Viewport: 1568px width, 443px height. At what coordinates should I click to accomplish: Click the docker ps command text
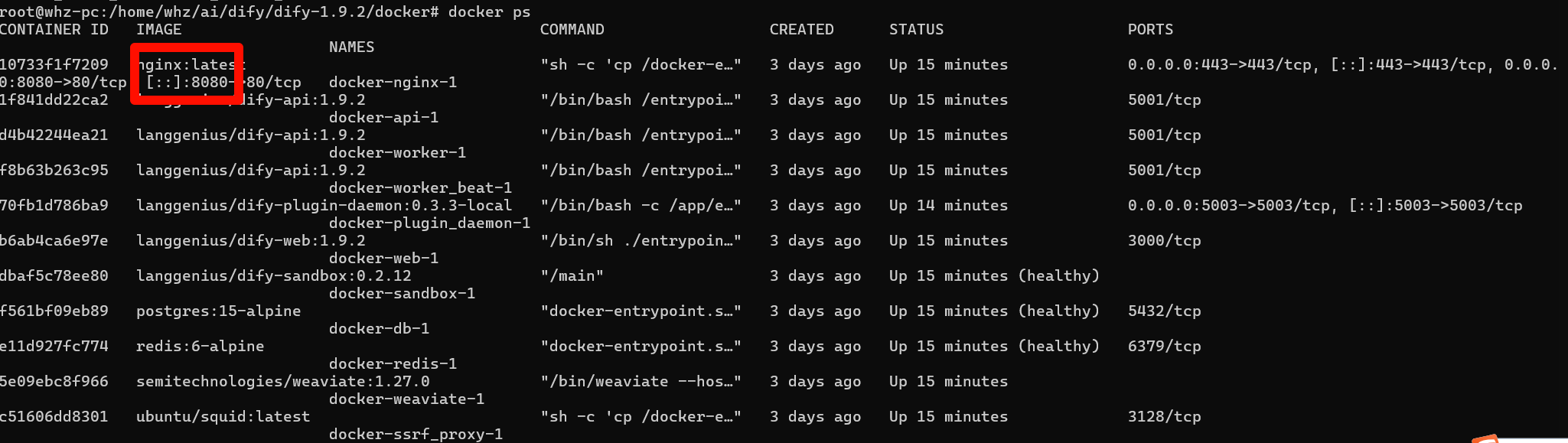(489, 11)
